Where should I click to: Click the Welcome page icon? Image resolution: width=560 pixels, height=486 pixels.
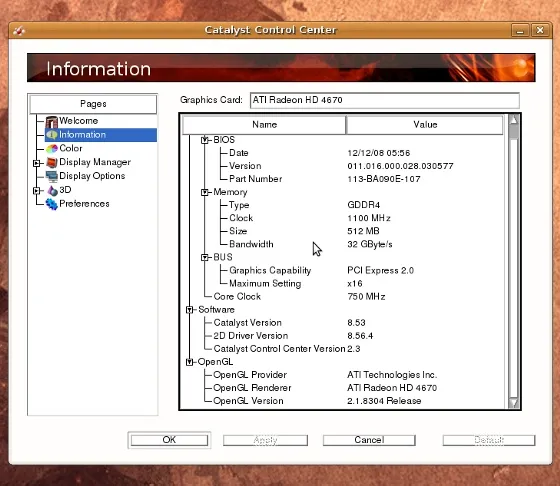51,121
